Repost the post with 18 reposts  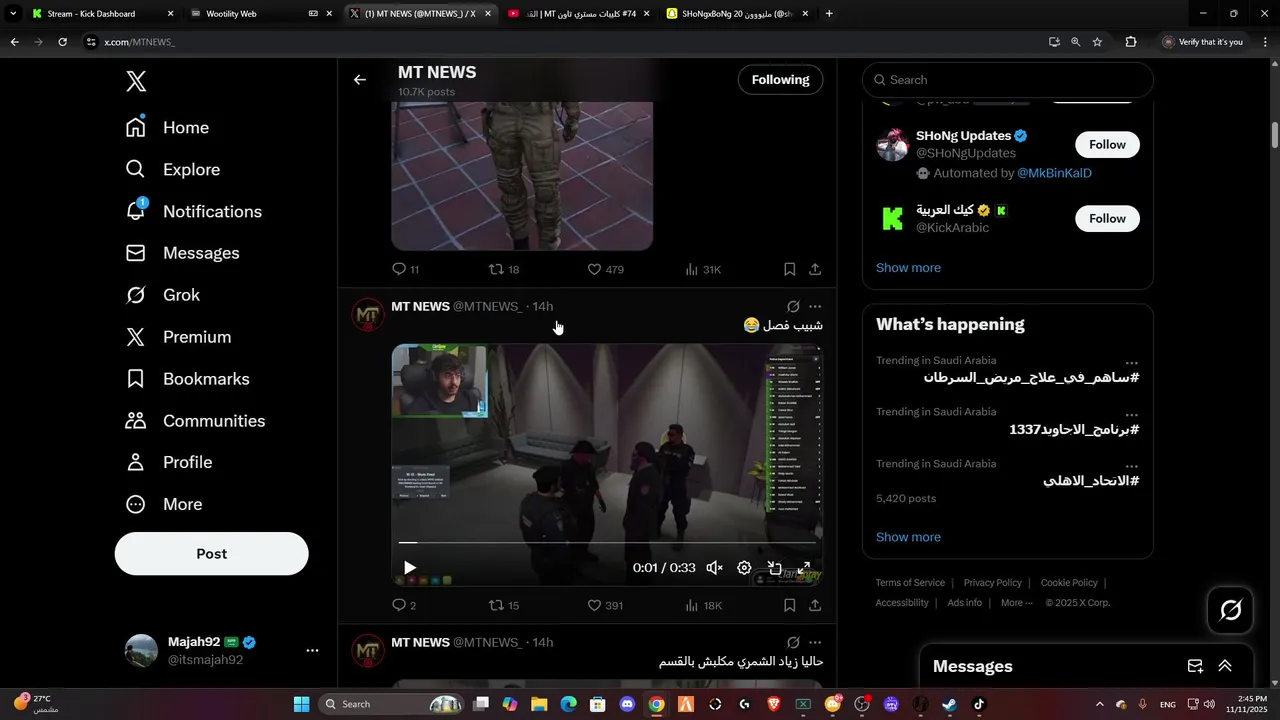tap(503, 269)
